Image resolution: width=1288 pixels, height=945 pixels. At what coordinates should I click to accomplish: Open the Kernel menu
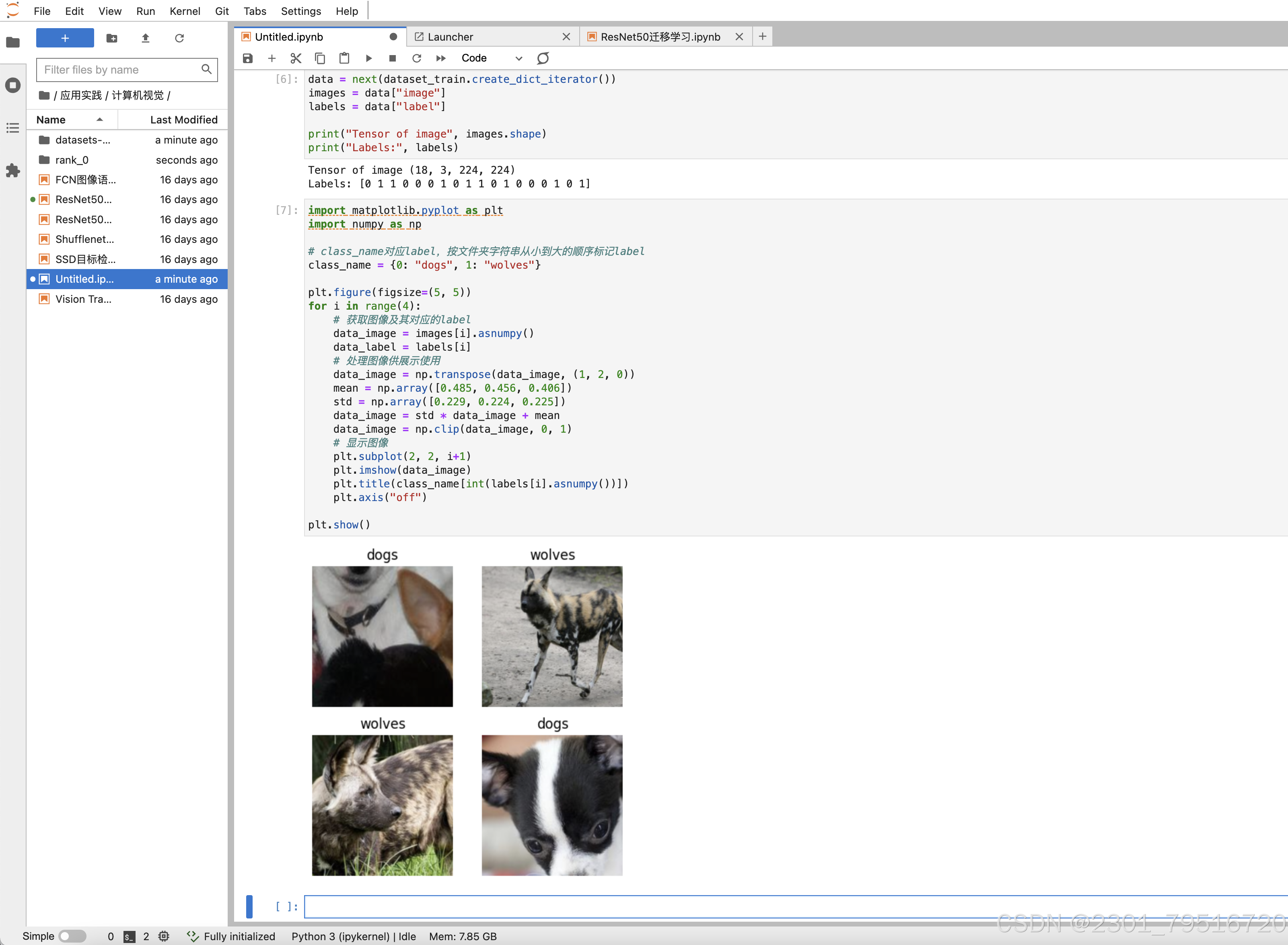coord(185,11)
